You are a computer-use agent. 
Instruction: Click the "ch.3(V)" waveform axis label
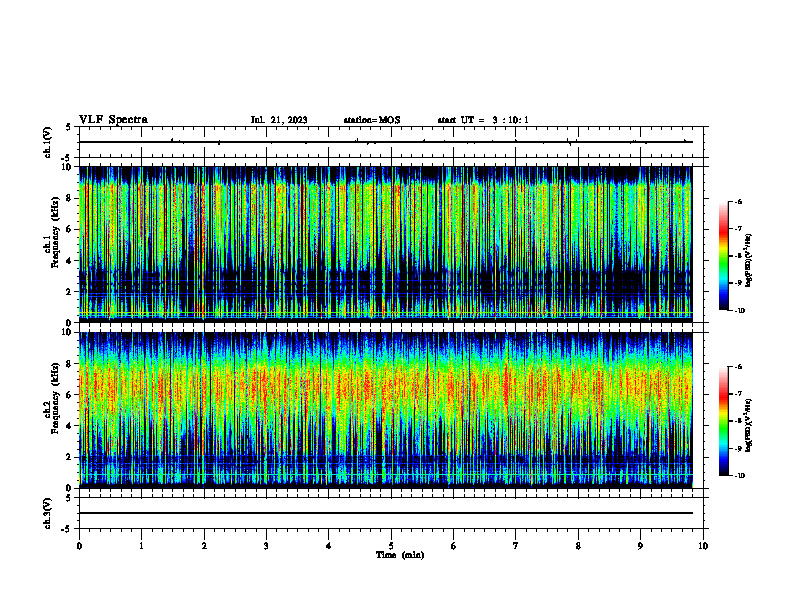pos(48,513)
